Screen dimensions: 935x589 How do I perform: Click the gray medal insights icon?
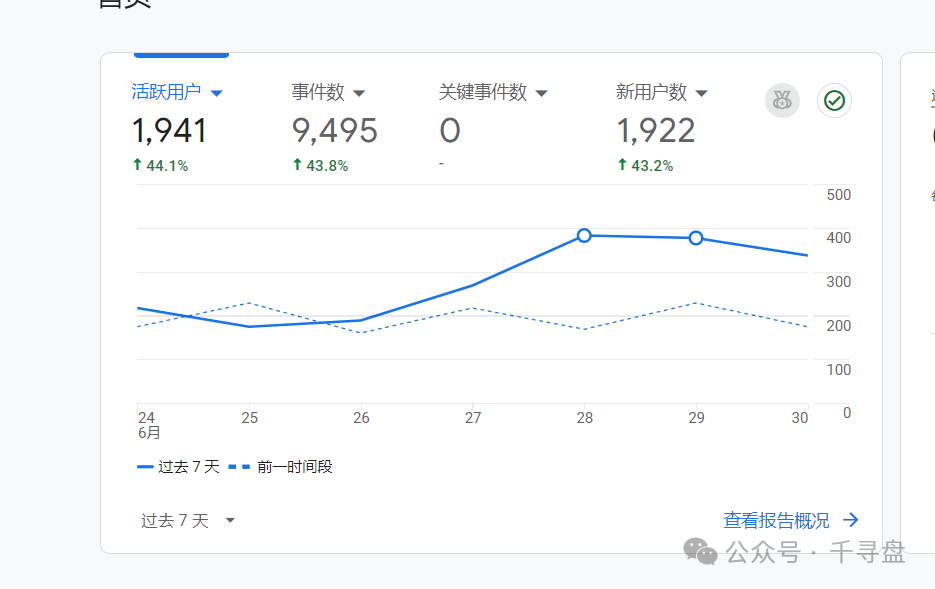point(782,100)
